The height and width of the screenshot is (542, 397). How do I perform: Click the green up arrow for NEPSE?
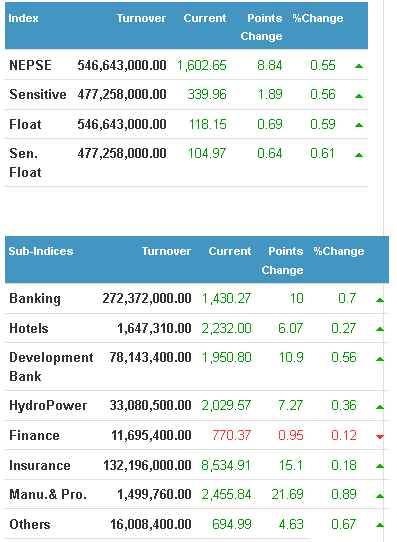[x=359, y=66]
